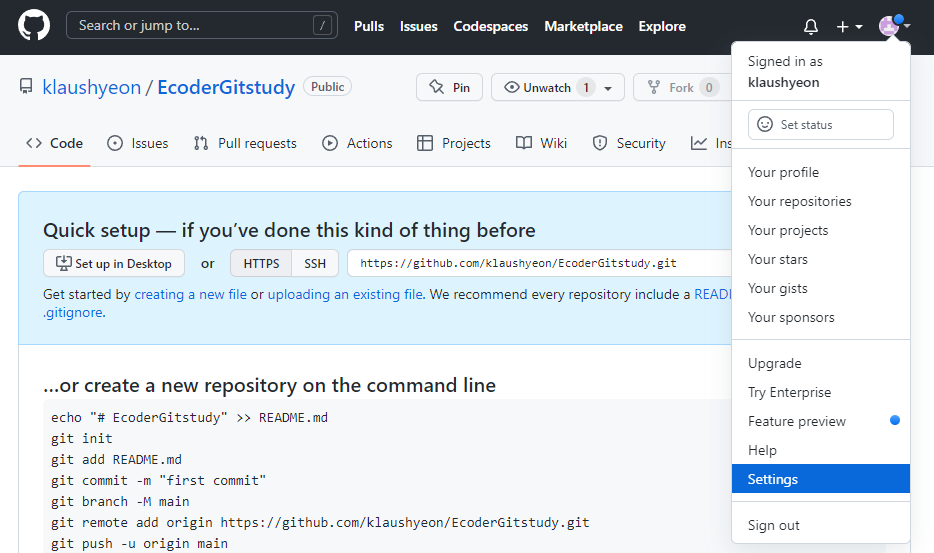Click the Search or jump to field

(x=201, y=25)
